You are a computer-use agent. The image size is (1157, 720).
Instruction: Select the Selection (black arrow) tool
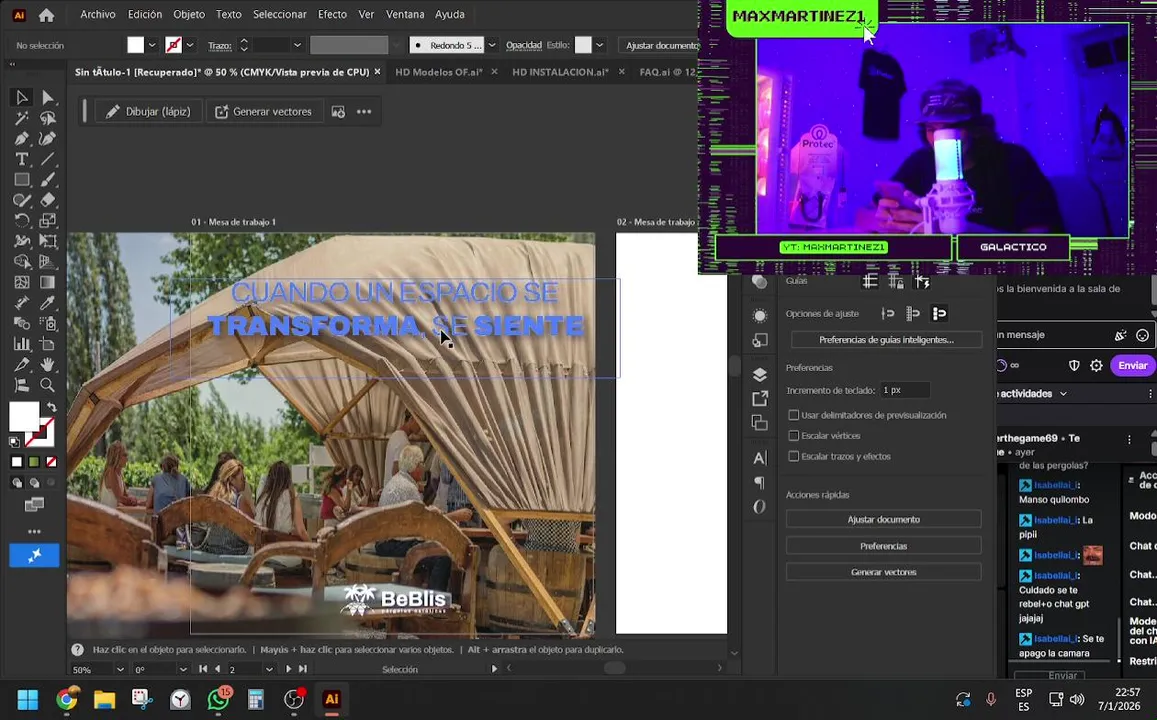pyautogui.click(x=21, y=97)
